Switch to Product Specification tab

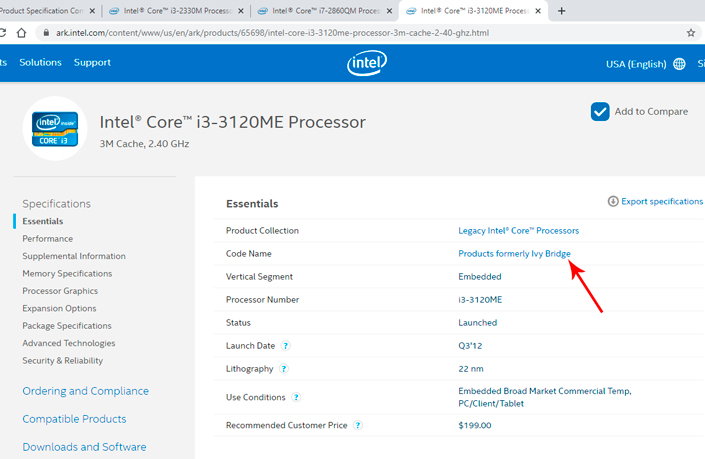45,11
